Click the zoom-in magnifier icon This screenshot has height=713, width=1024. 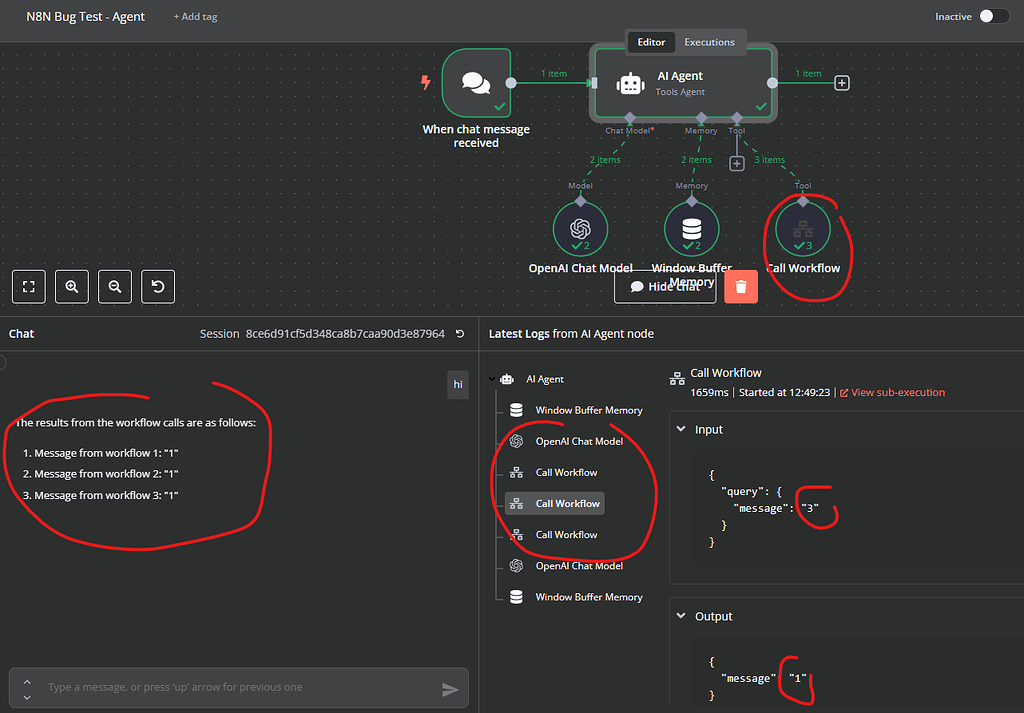coord(71,287)
